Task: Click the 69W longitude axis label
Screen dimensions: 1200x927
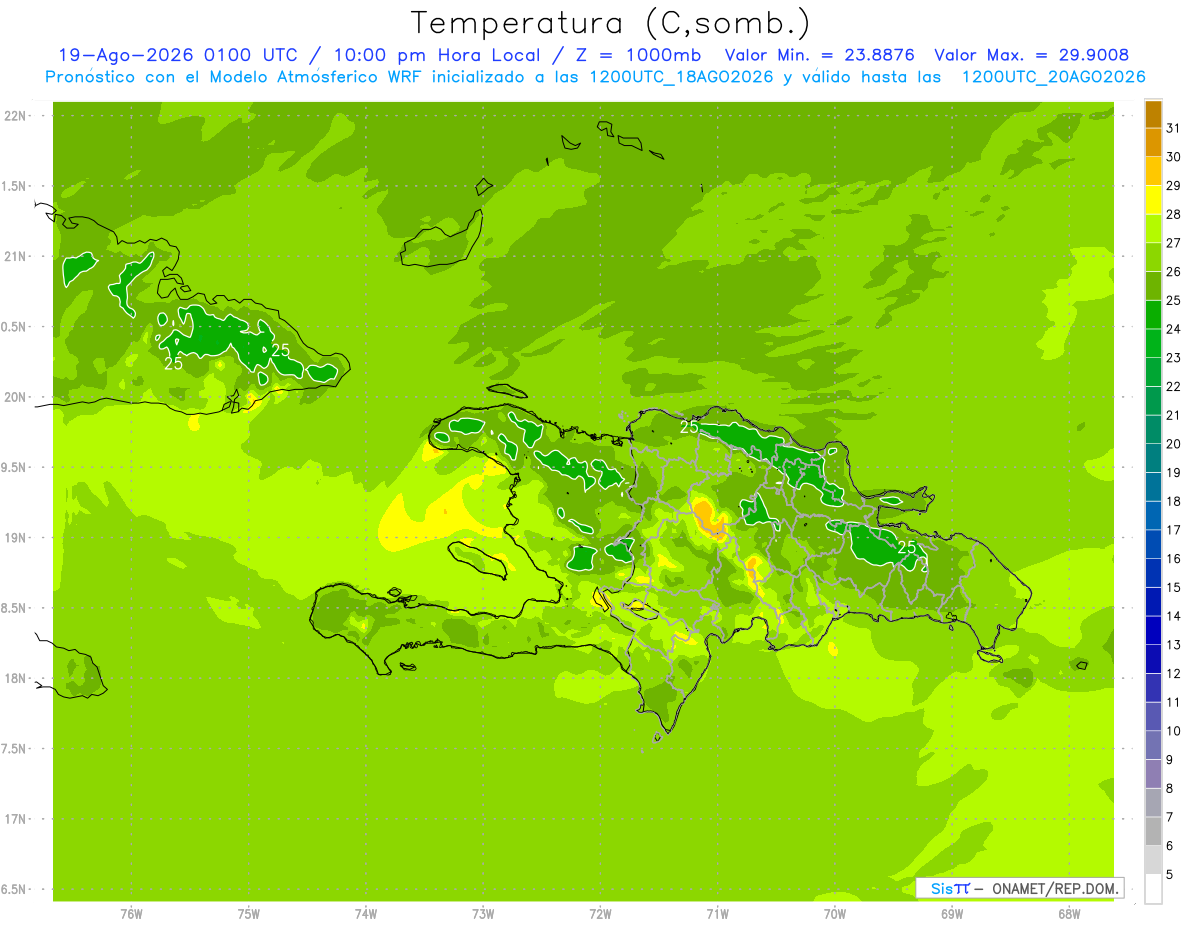Action: [951, 914]
